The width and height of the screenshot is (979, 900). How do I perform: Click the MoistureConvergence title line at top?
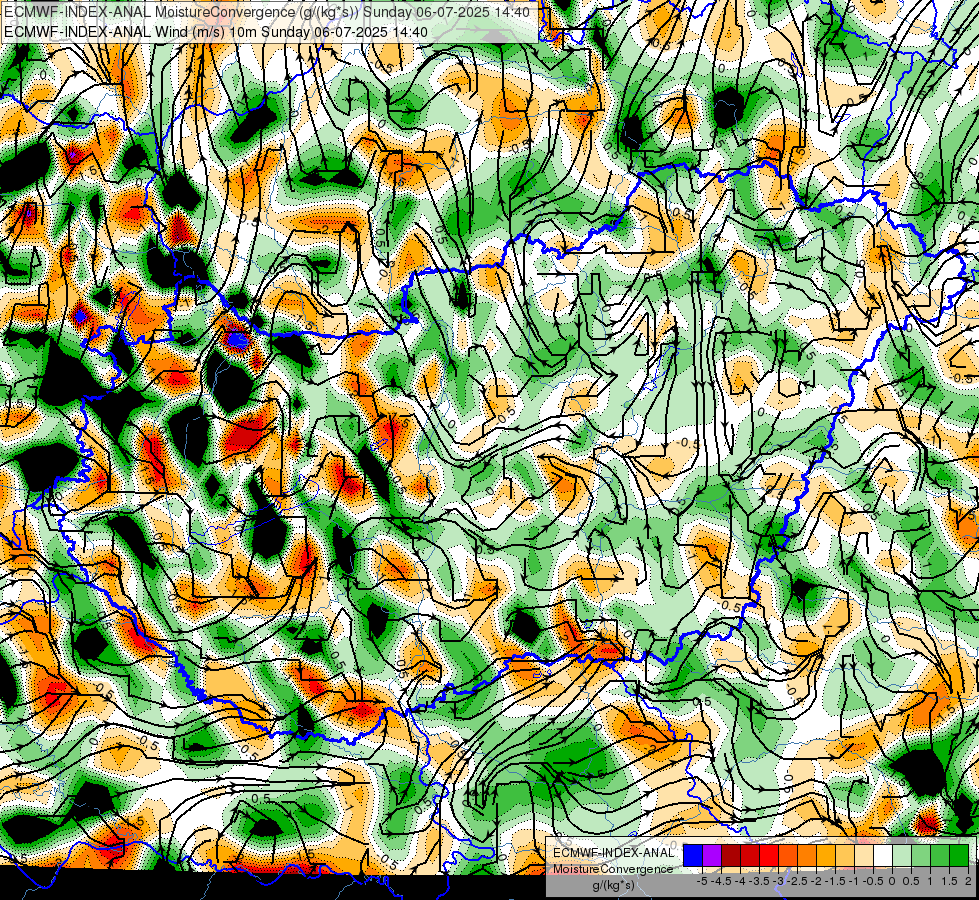[267, 12]
